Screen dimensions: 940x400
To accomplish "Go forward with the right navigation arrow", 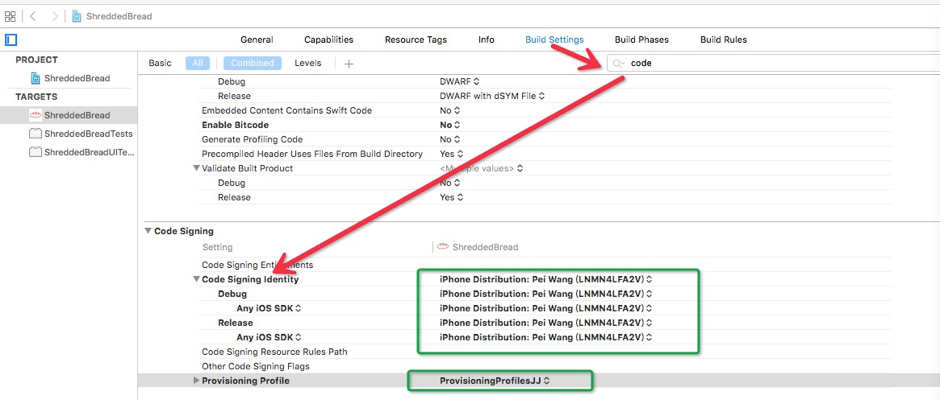I will pos(55,16).
